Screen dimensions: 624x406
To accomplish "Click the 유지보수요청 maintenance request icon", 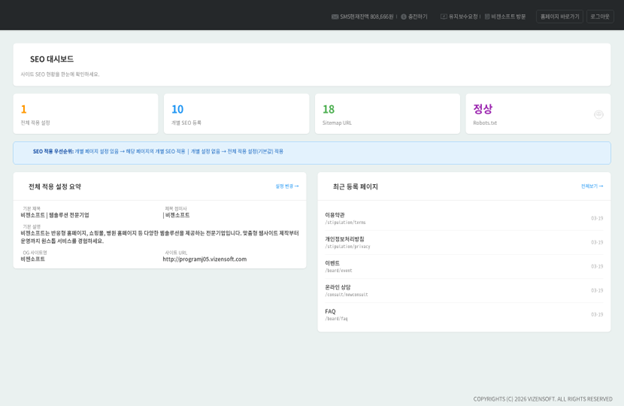I will pyautogui.click(x=444, y=17).
